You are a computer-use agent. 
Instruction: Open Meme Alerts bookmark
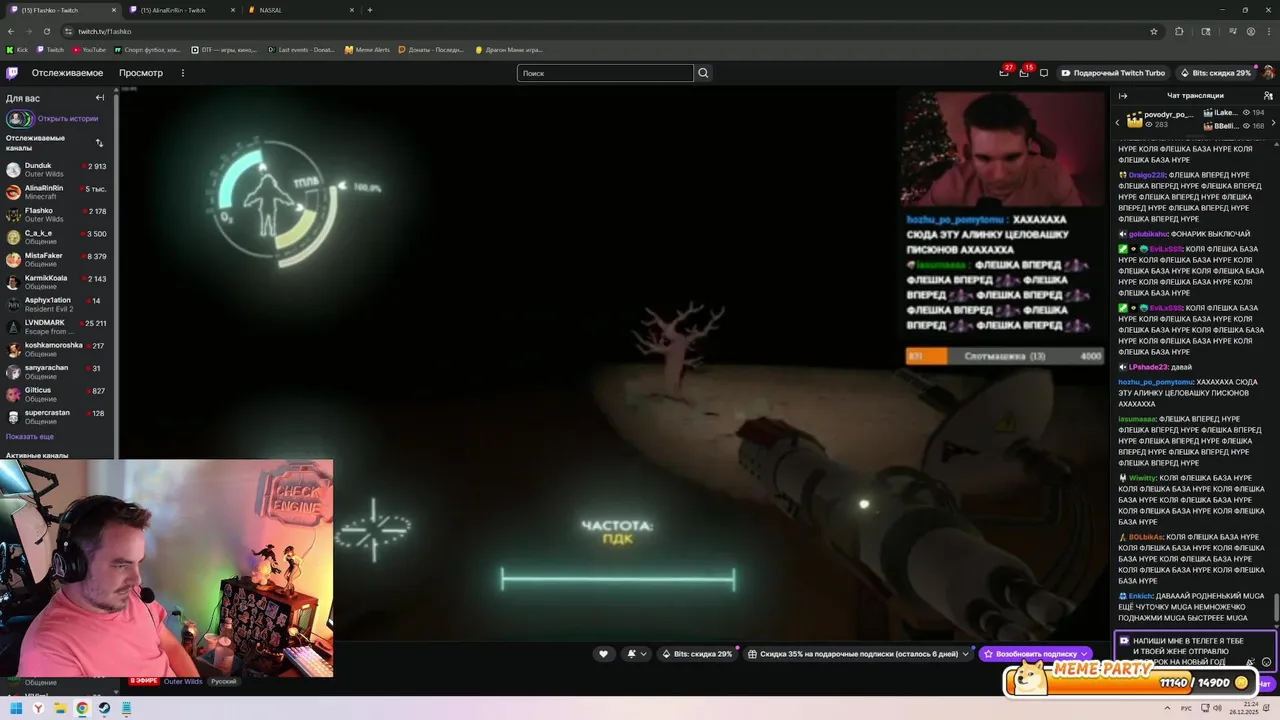367,49
